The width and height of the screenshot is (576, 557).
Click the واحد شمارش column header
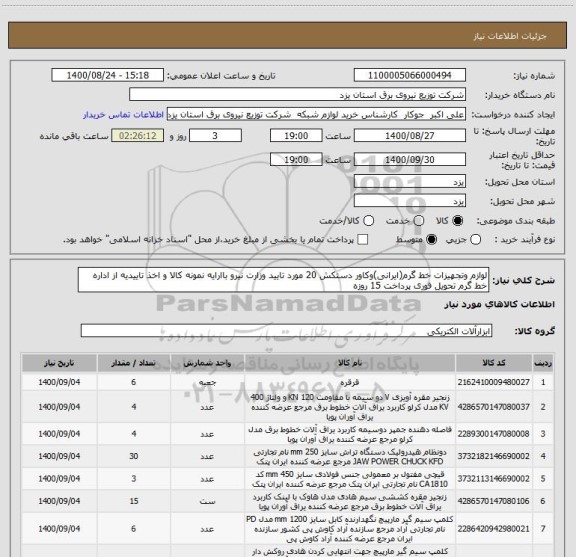pyautogui.click(x=207, y=363)
